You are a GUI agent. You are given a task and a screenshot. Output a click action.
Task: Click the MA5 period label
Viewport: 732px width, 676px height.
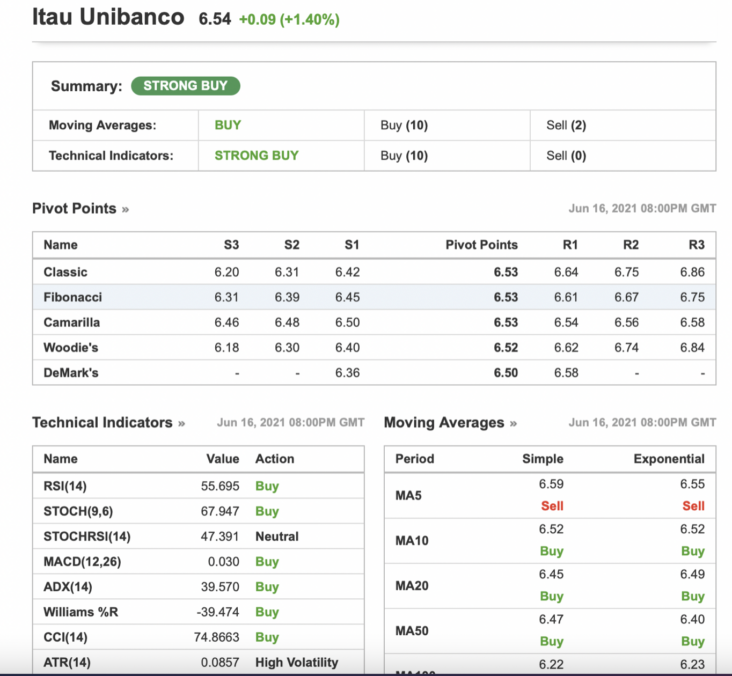point(411,495)
